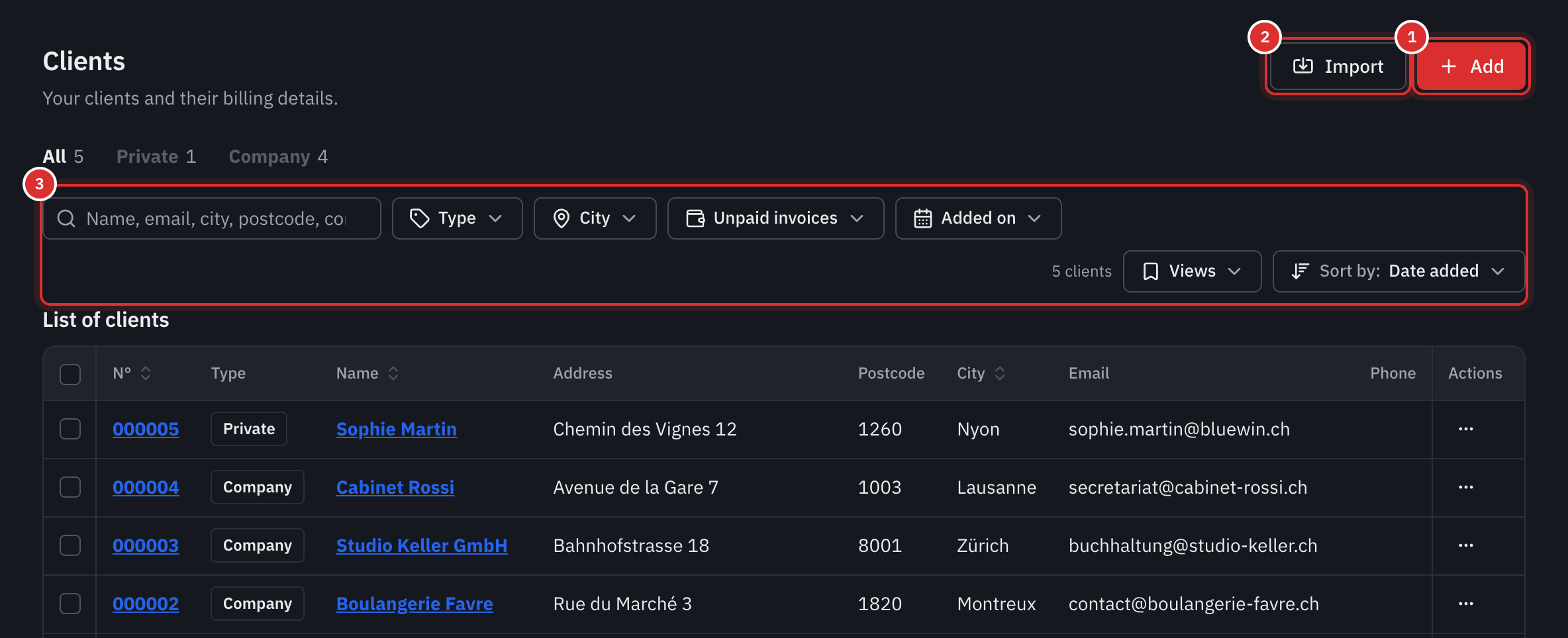Screen dimensions: 1568x638
Task: Click the Private type badge
Action: coord(249,429)
